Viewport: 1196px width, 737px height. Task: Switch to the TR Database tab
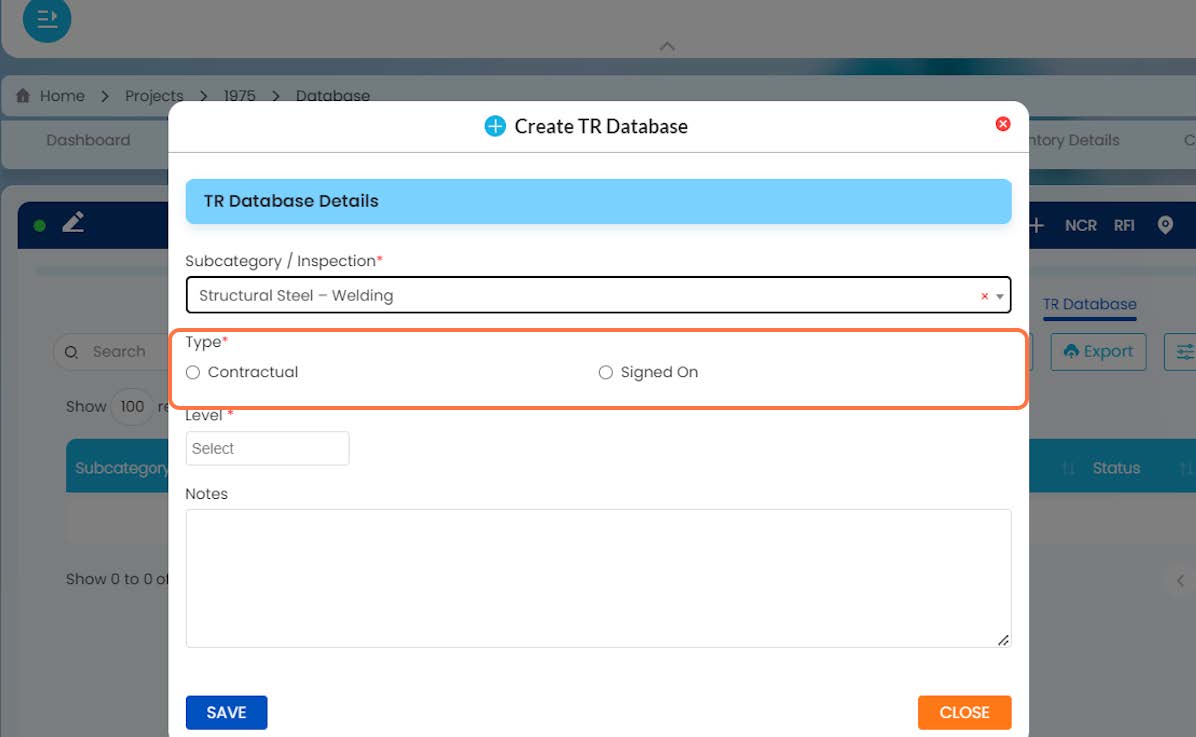coord(1089,304)
